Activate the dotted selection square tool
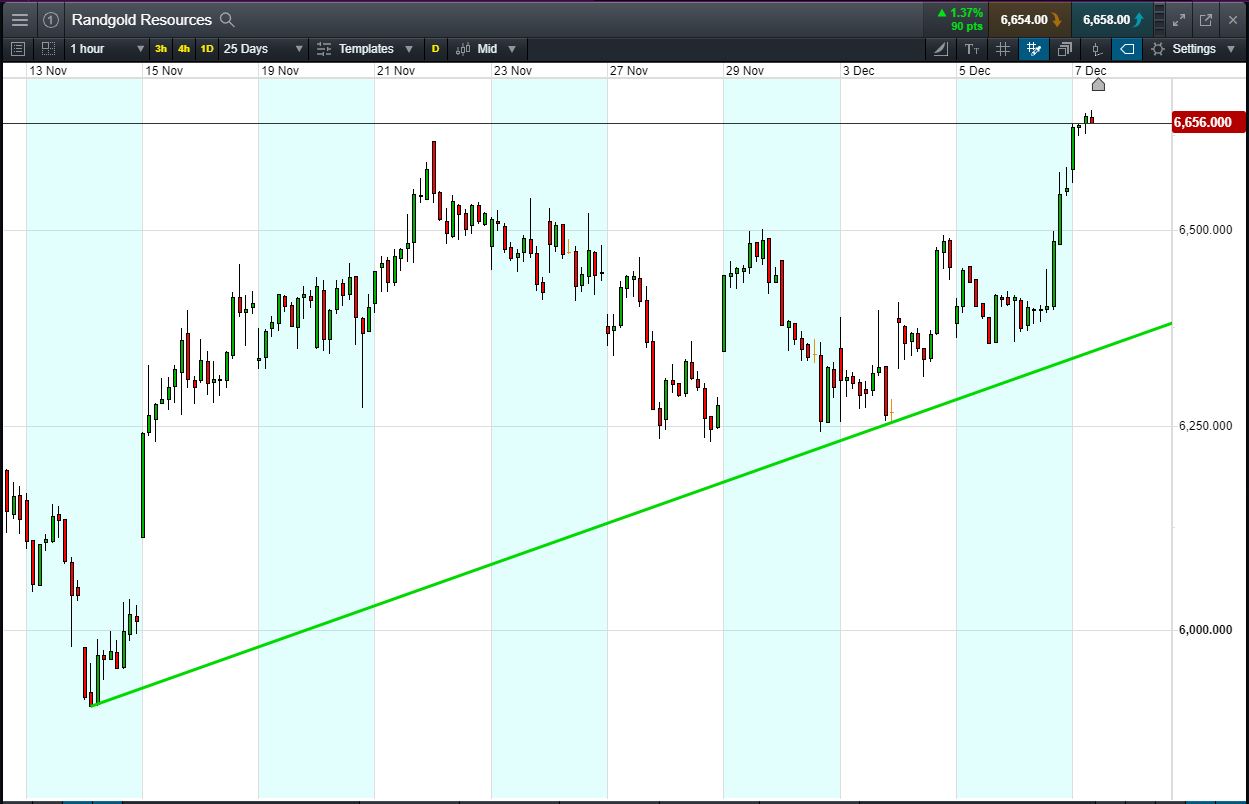The image size is (1249, 804). point(48,48)
